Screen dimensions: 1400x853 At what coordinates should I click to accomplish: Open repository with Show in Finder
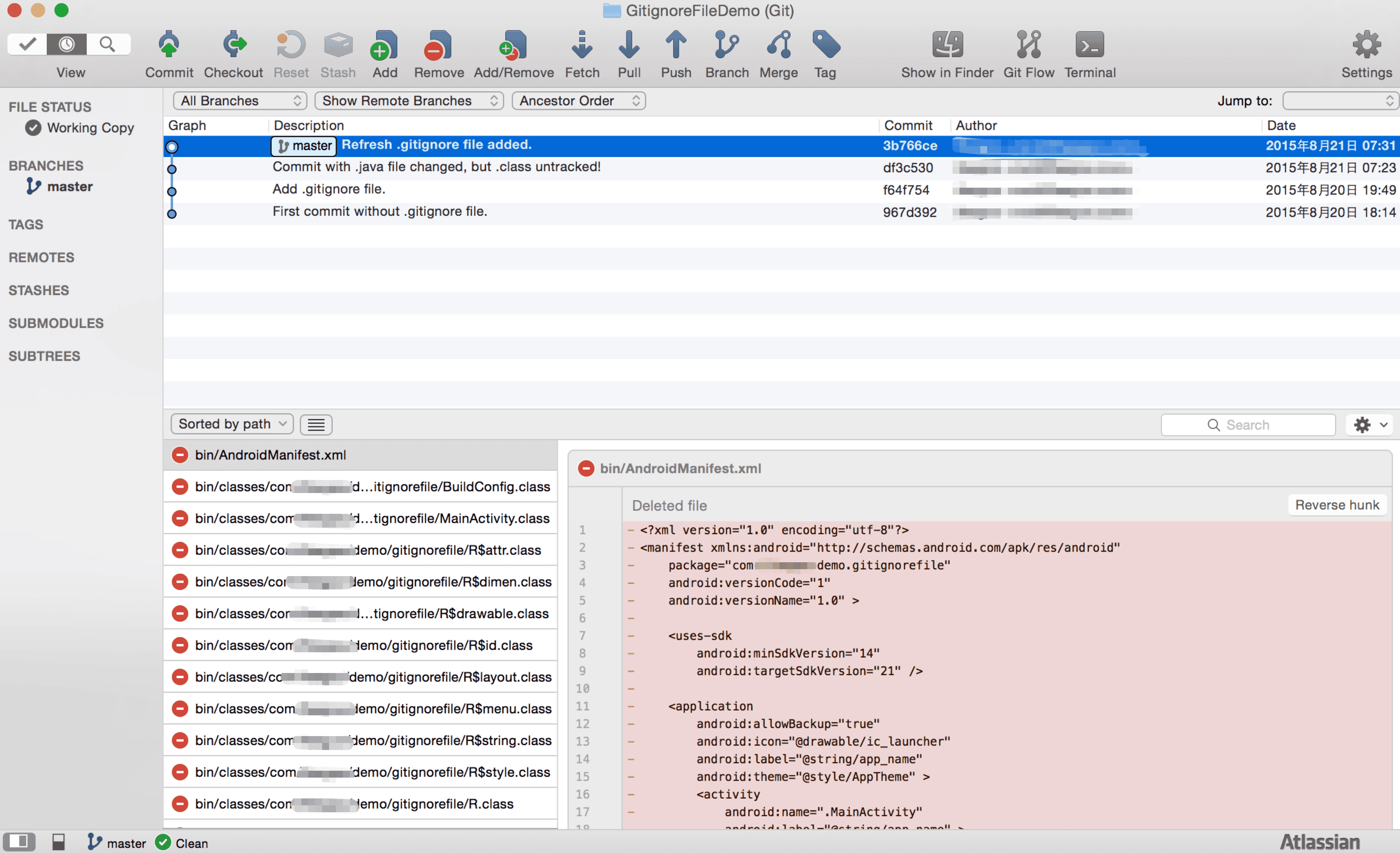(947, 45)
